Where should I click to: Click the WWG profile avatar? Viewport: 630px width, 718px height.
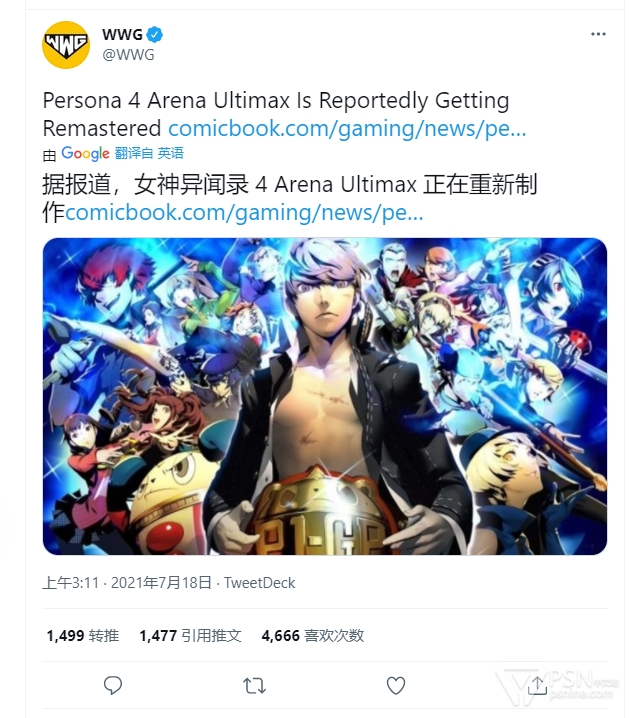coord(66,45)
